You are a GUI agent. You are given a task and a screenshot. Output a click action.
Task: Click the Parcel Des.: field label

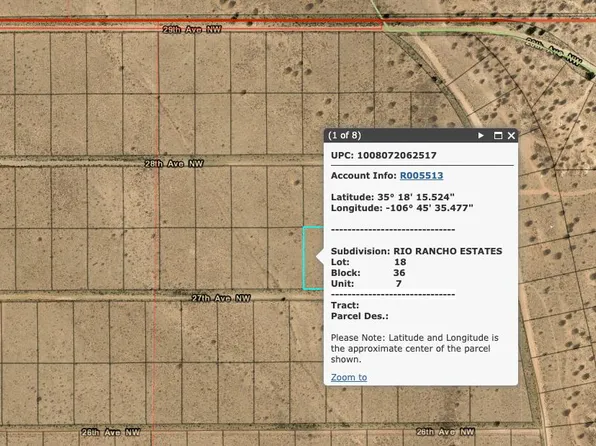point(360,316)
